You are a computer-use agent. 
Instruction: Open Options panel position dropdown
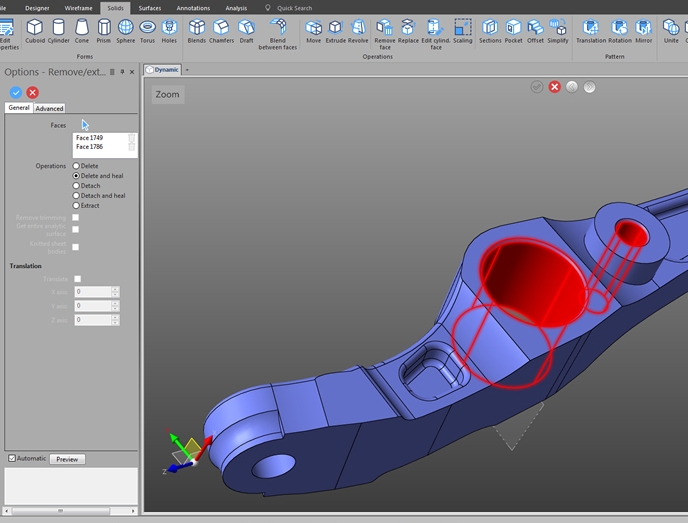[112, 72]
